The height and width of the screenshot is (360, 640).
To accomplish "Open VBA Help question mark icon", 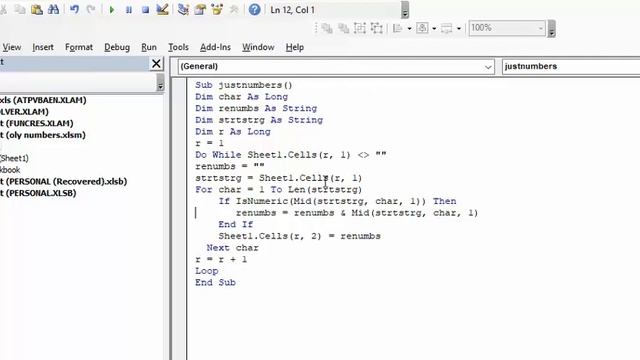I will pyautogui.click(x=254, y=9).
